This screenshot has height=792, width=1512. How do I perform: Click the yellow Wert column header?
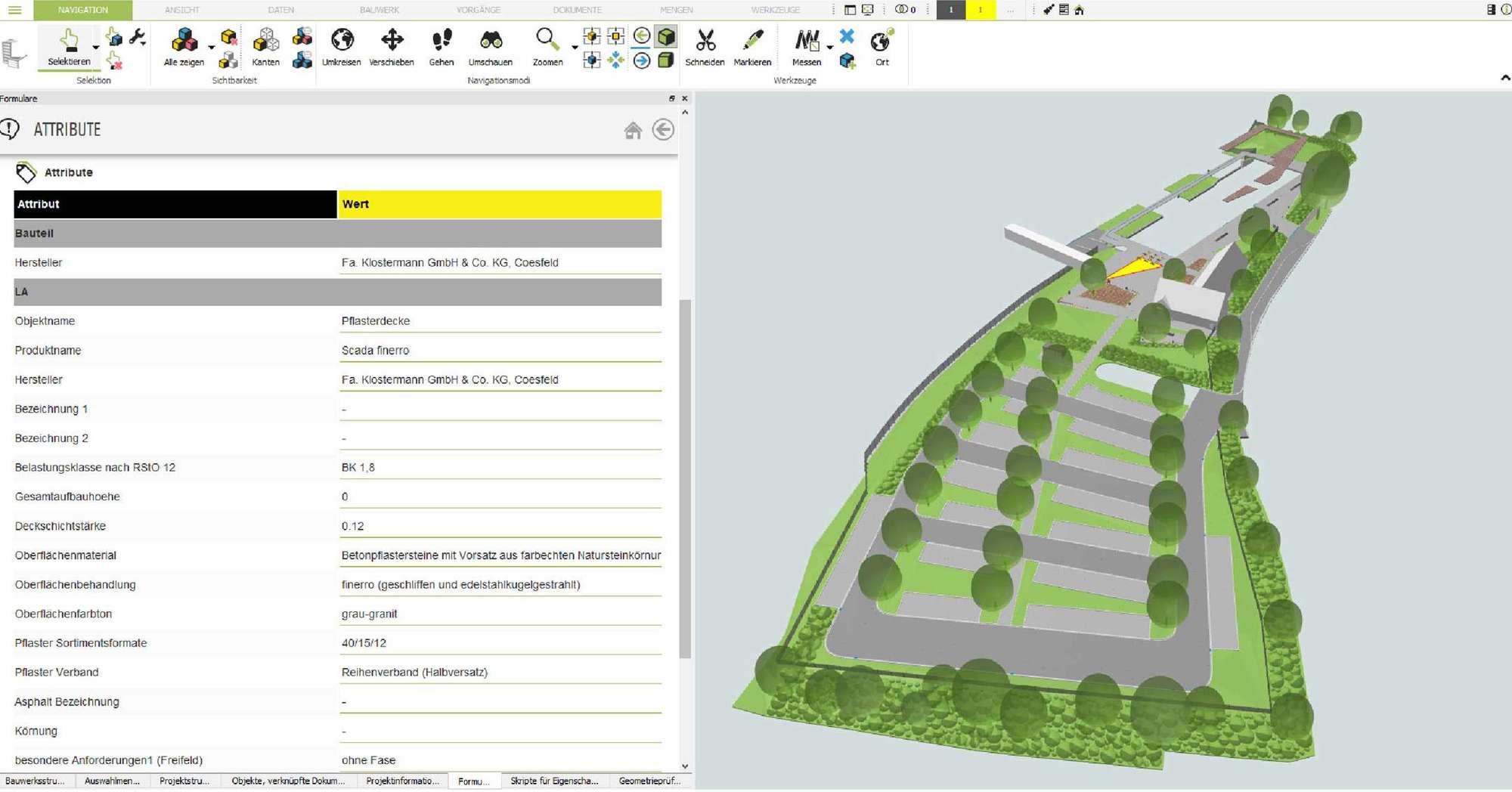[x=499, y=204]
